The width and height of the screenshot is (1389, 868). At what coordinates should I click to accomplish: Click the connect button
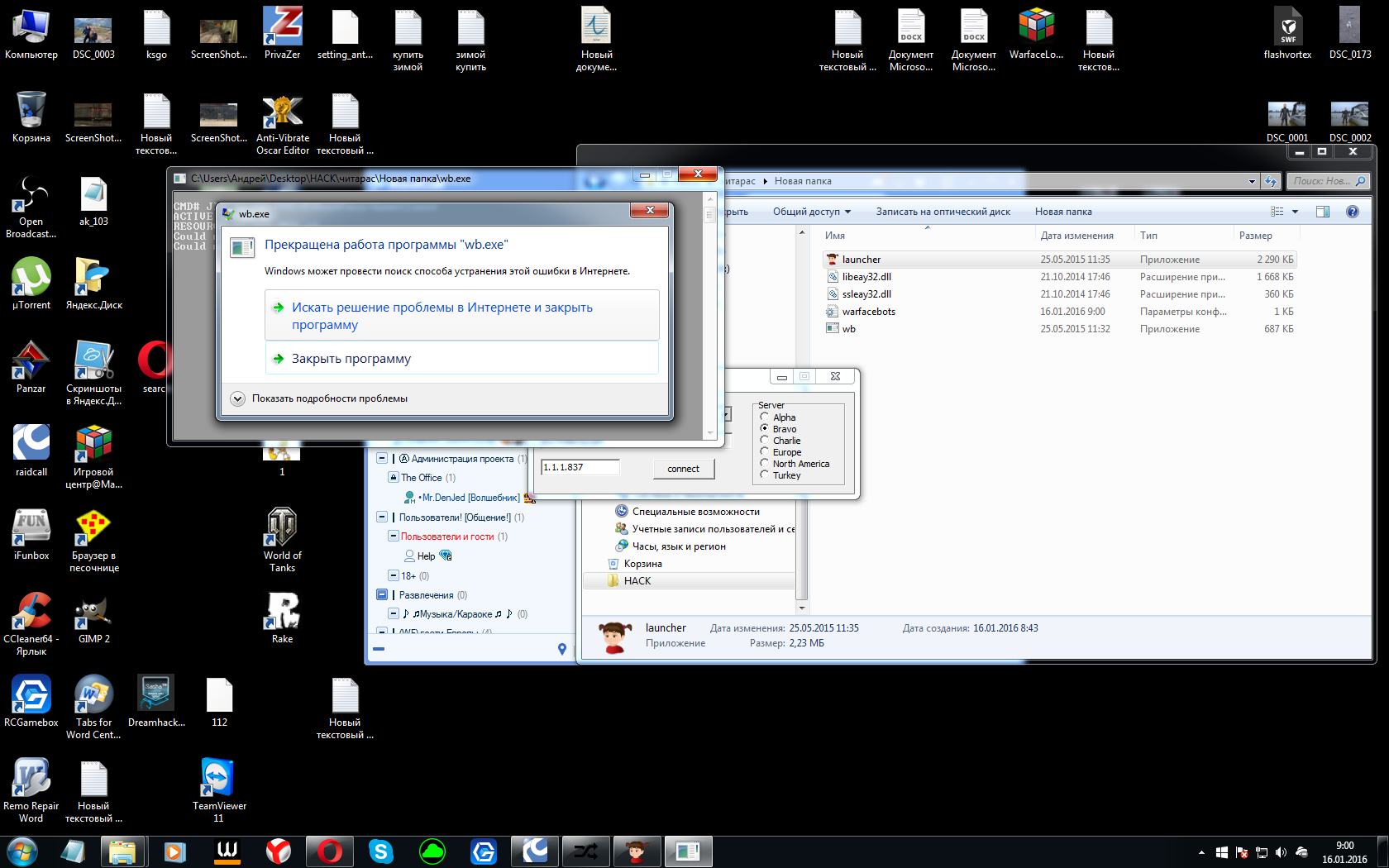(683, 469)
